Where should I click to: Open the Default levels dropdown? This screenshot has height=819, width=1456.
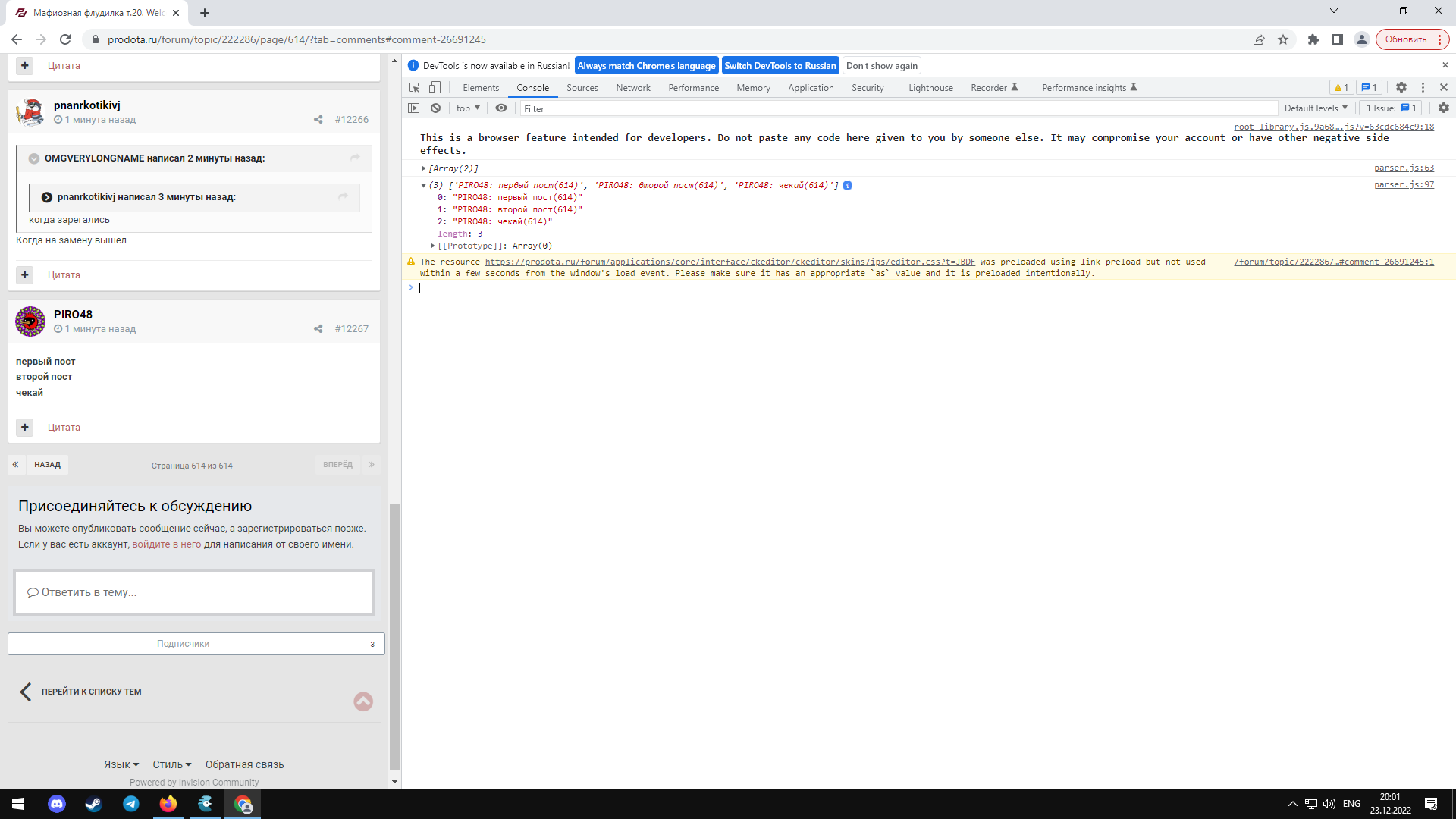tap(1316, 108)
